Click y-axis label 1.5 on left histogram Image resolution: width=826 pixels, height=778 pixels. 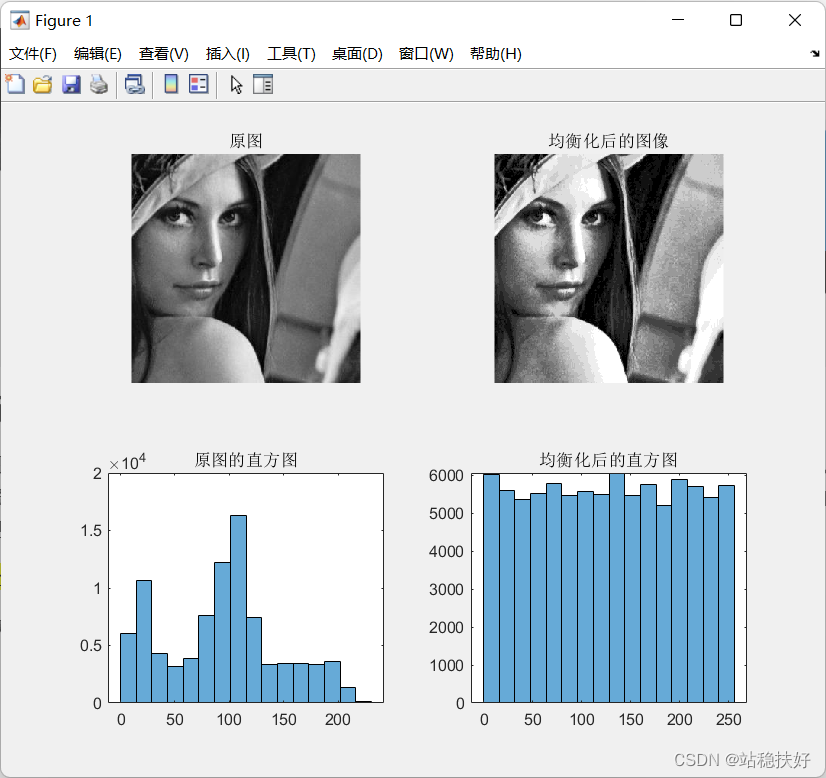(x=91, y=530)
